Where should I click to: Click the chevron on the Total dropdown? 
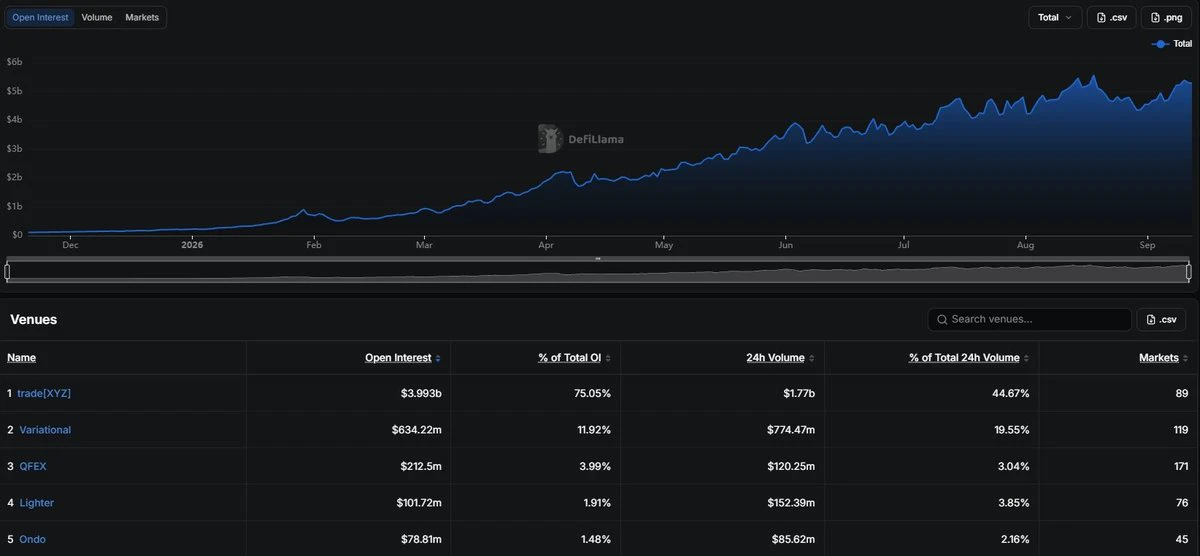pyautogui.click(x=1069, y=17)
